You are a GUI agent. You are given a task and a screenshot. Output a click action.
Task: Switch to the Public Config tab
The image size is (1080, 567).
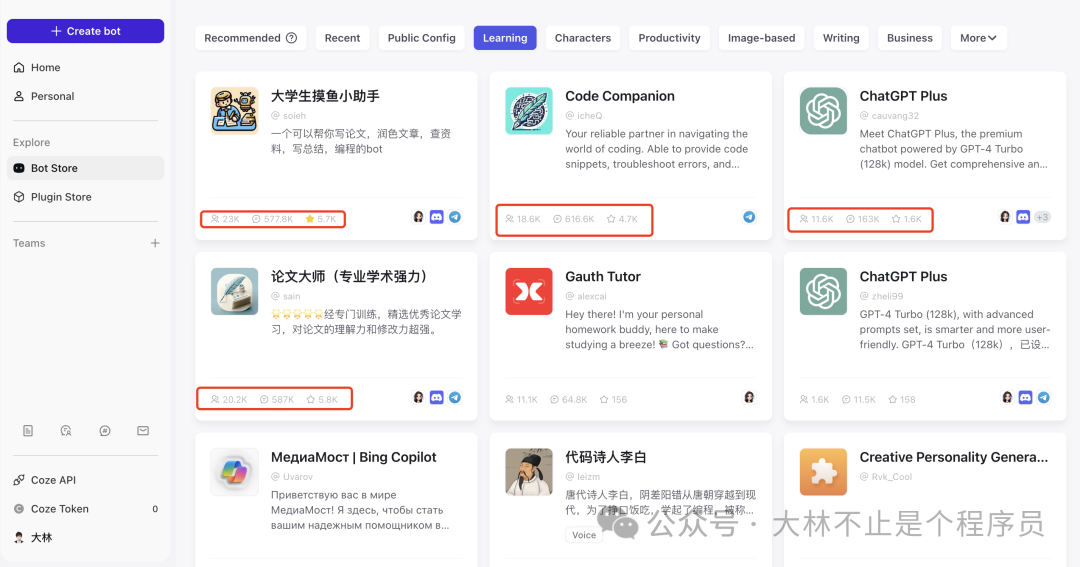[422, 38]
